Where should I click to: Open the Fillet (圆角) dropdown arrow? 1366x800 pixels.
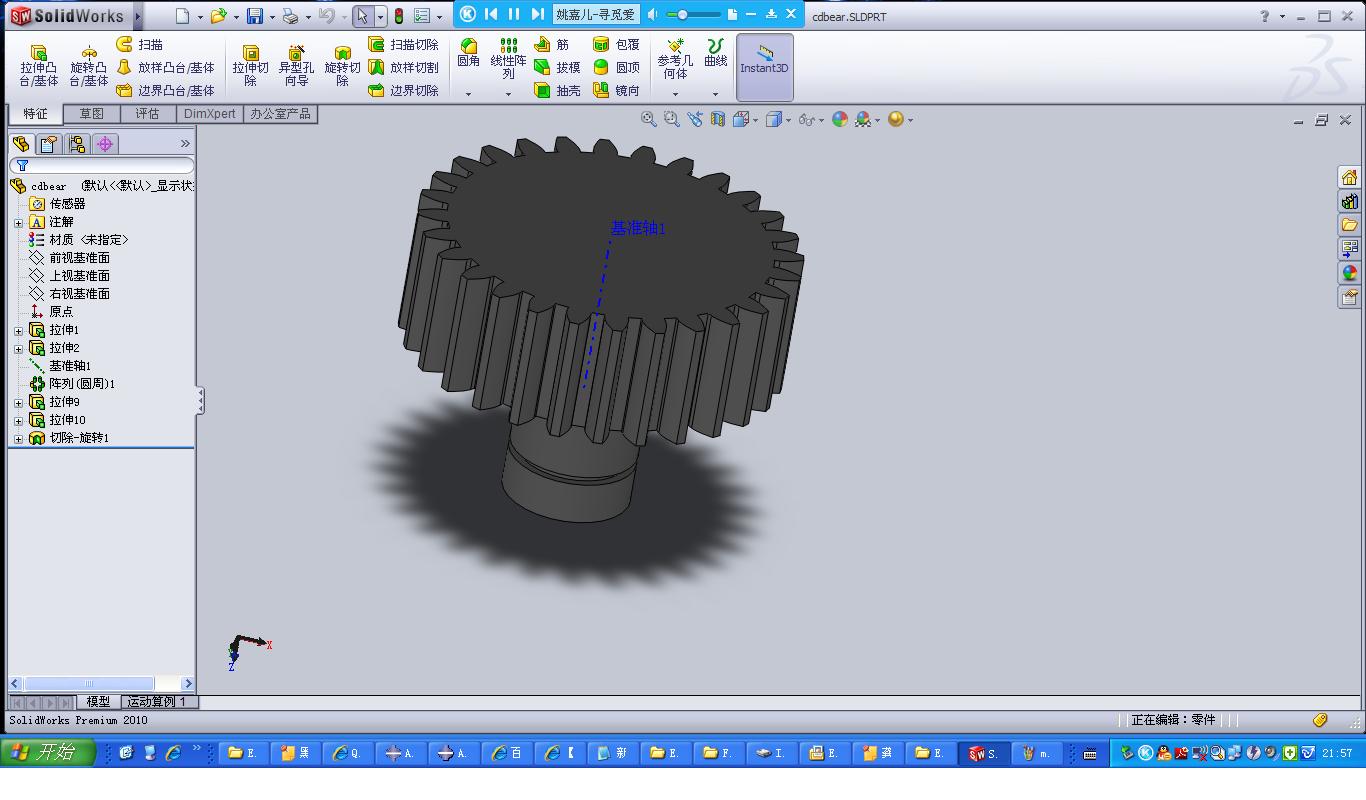tap(468, 94)
